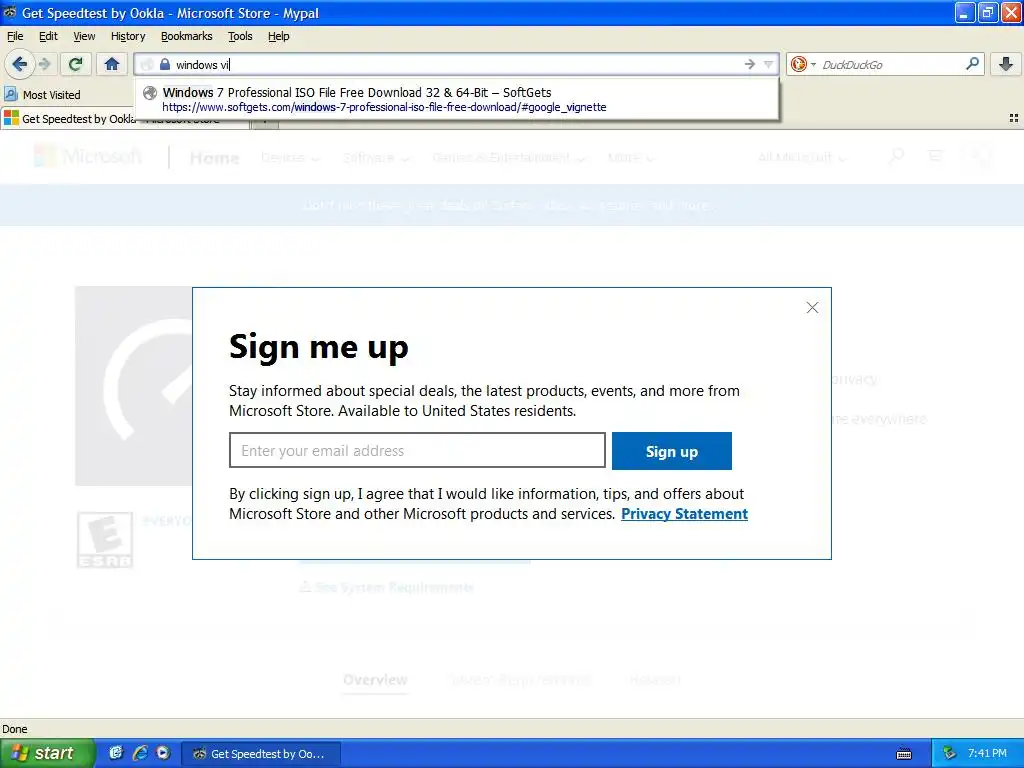Click the blue Sign up button

pos(671,451)
